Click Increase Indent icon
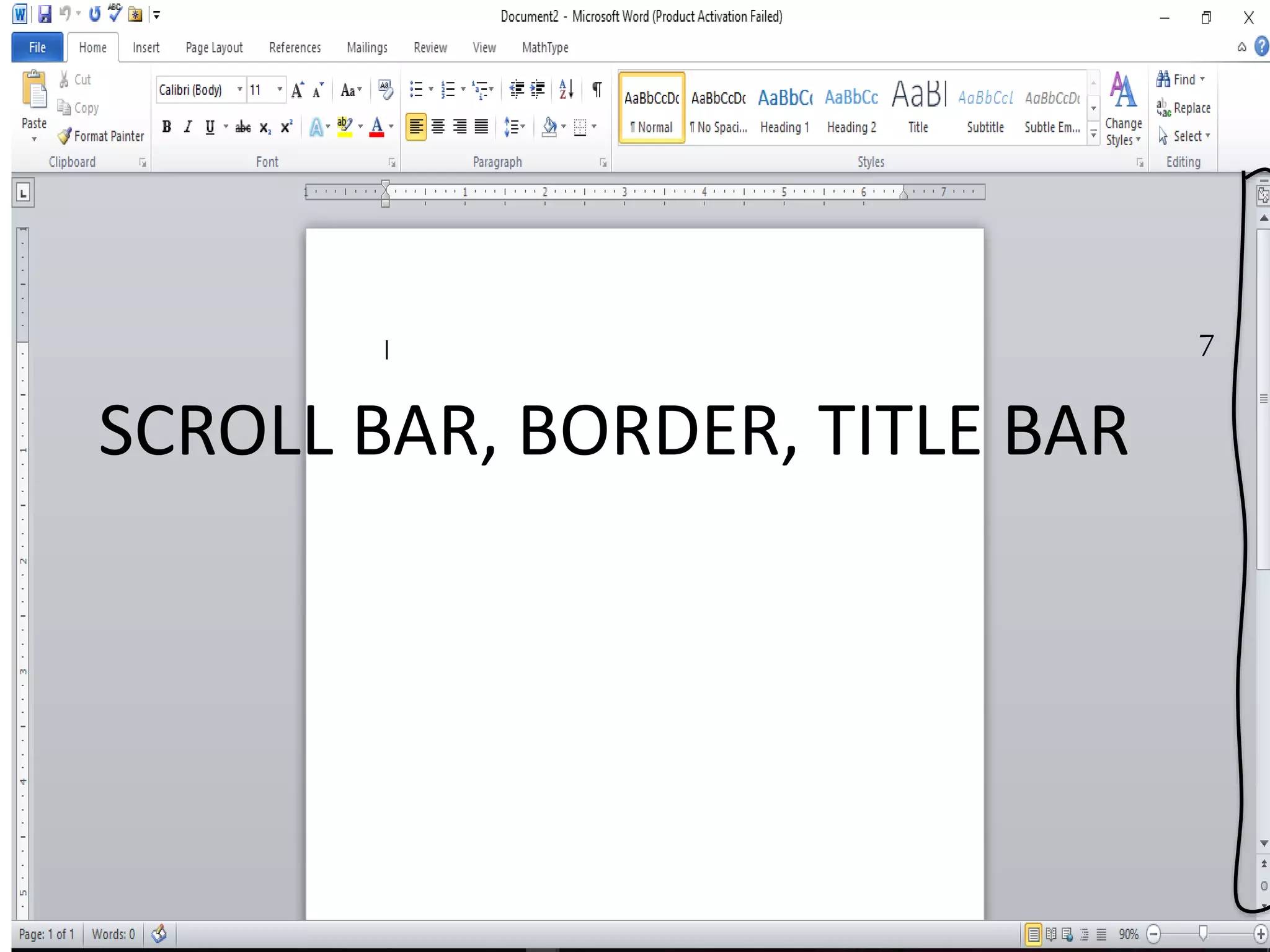 (538, 90)
